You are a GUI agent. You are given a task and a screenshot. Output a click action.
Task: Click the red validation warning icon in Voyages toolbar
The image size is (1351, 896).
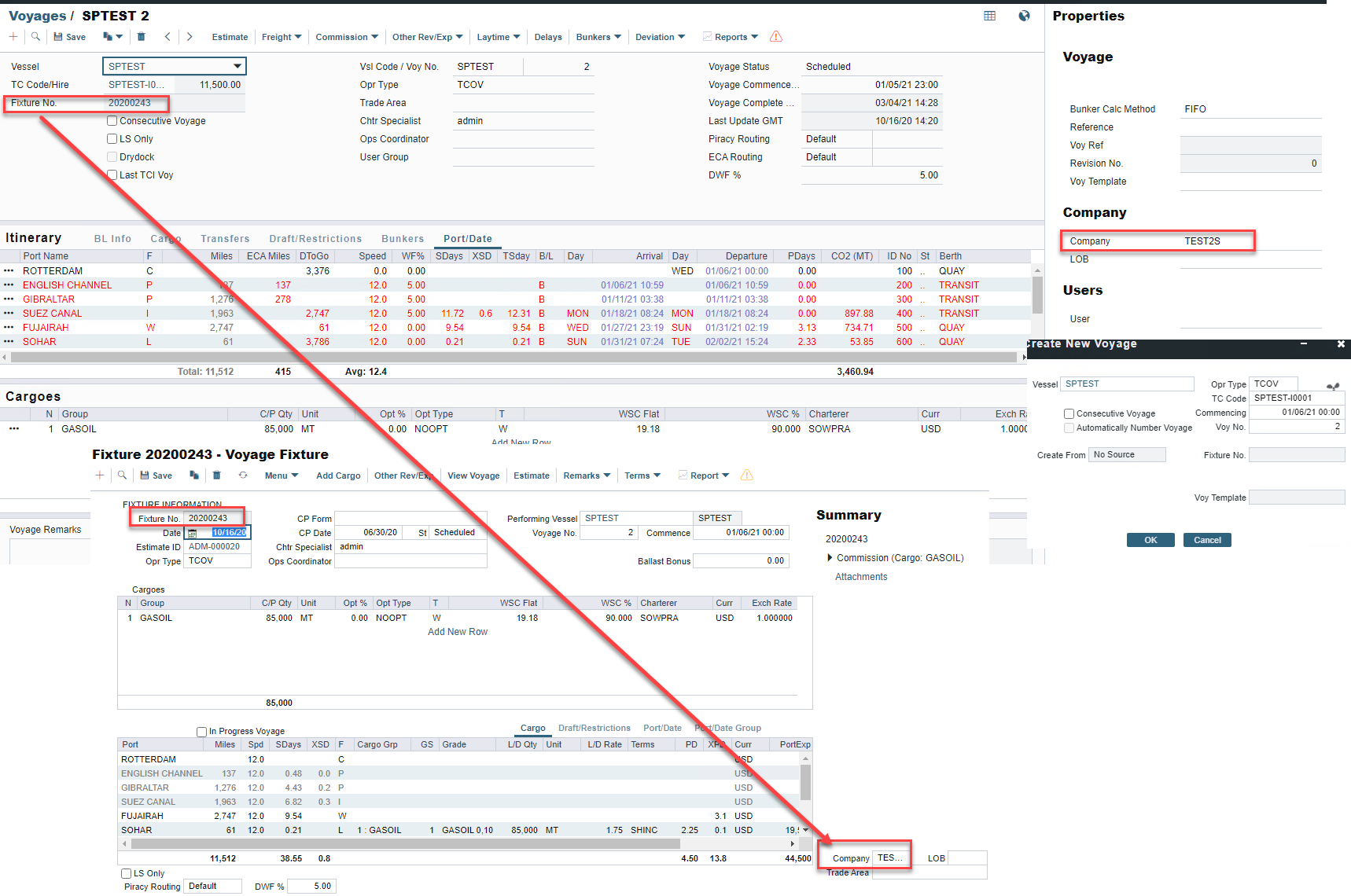(x=776, y=37)
